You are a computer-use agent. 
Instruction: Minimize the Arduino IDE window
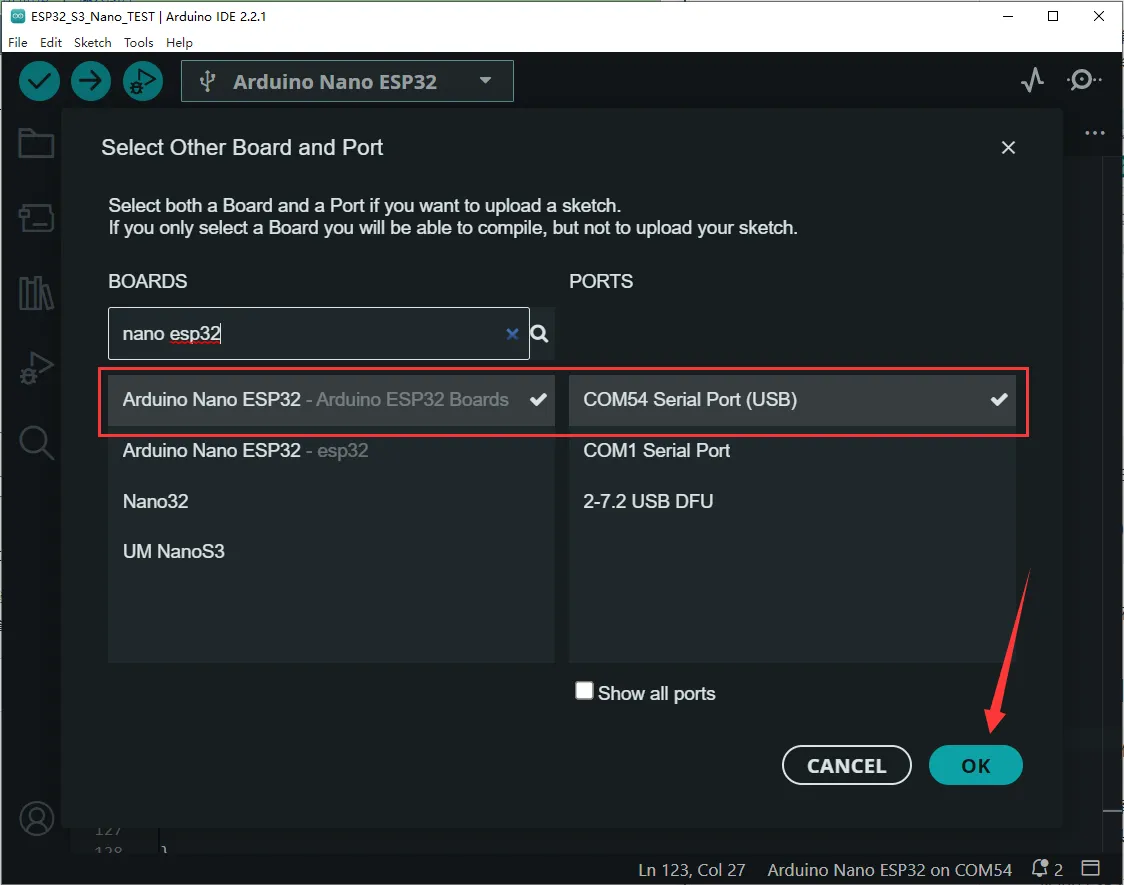(1008, 16)
